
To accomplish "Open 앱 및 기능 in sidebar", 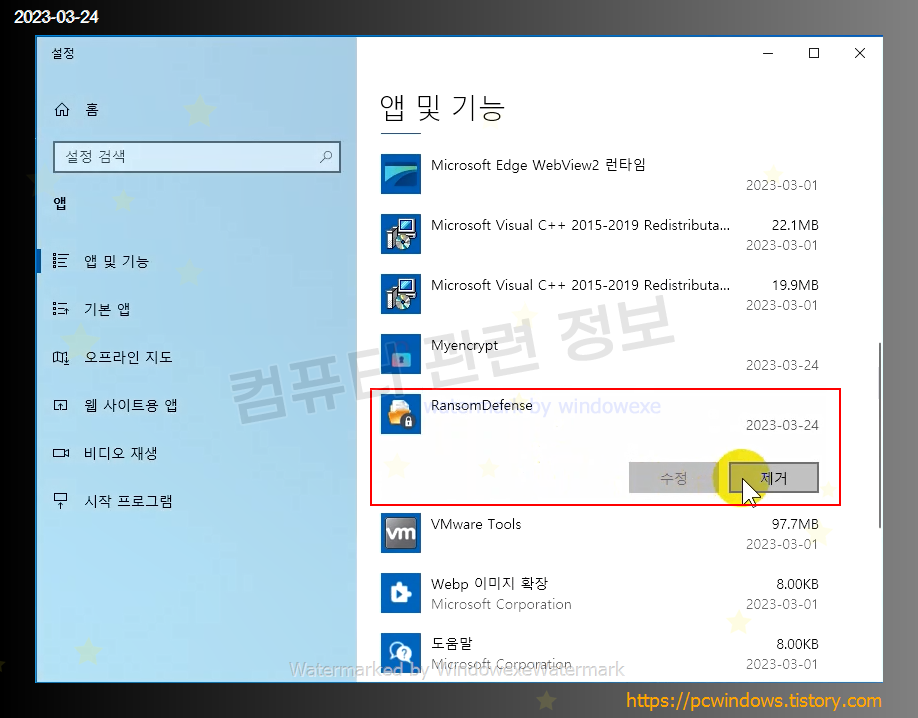I will [x=116, y=261].
